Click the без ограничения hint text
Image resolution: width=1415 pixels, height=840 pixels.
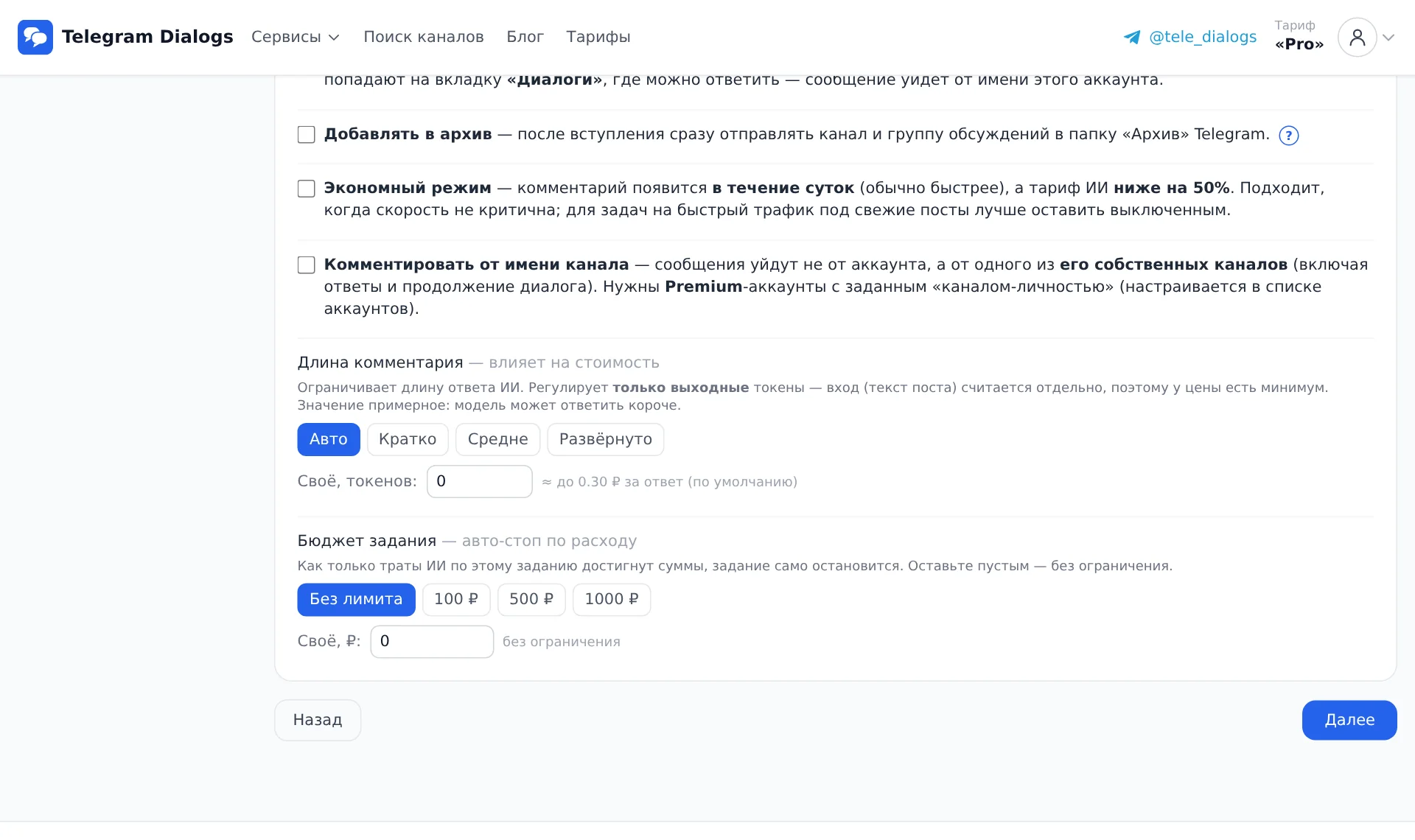[x=562, y=643]
